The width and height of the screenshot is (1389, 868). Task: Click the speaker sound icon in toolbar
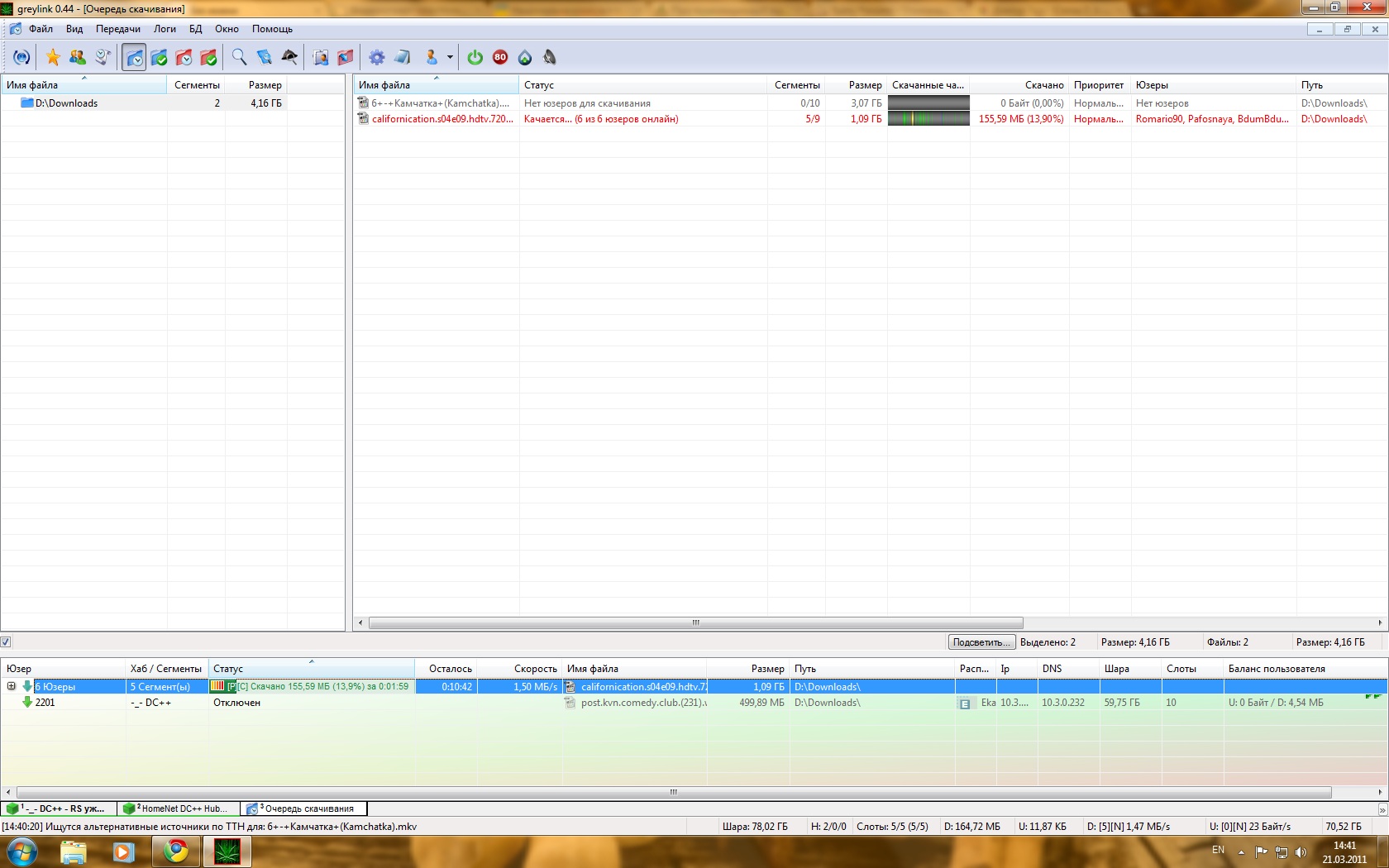click(550, 57)
